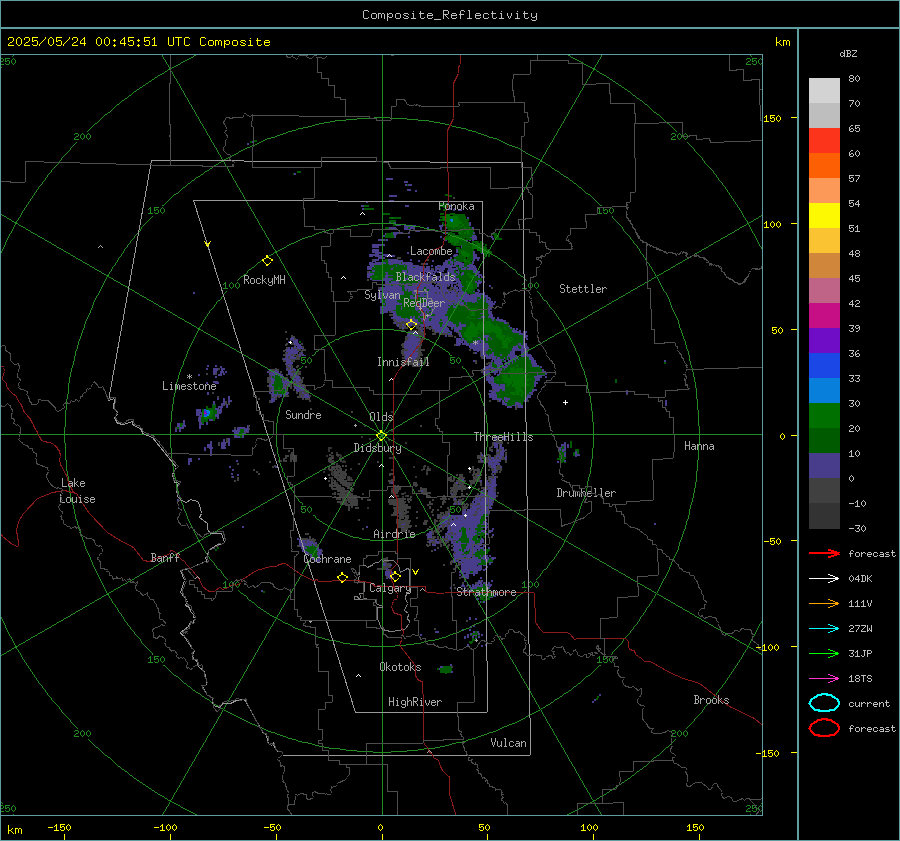Click the HighRiver label
Image resolution: width=900 pixels, height=841 pixels.
click(x=414, y=702)
